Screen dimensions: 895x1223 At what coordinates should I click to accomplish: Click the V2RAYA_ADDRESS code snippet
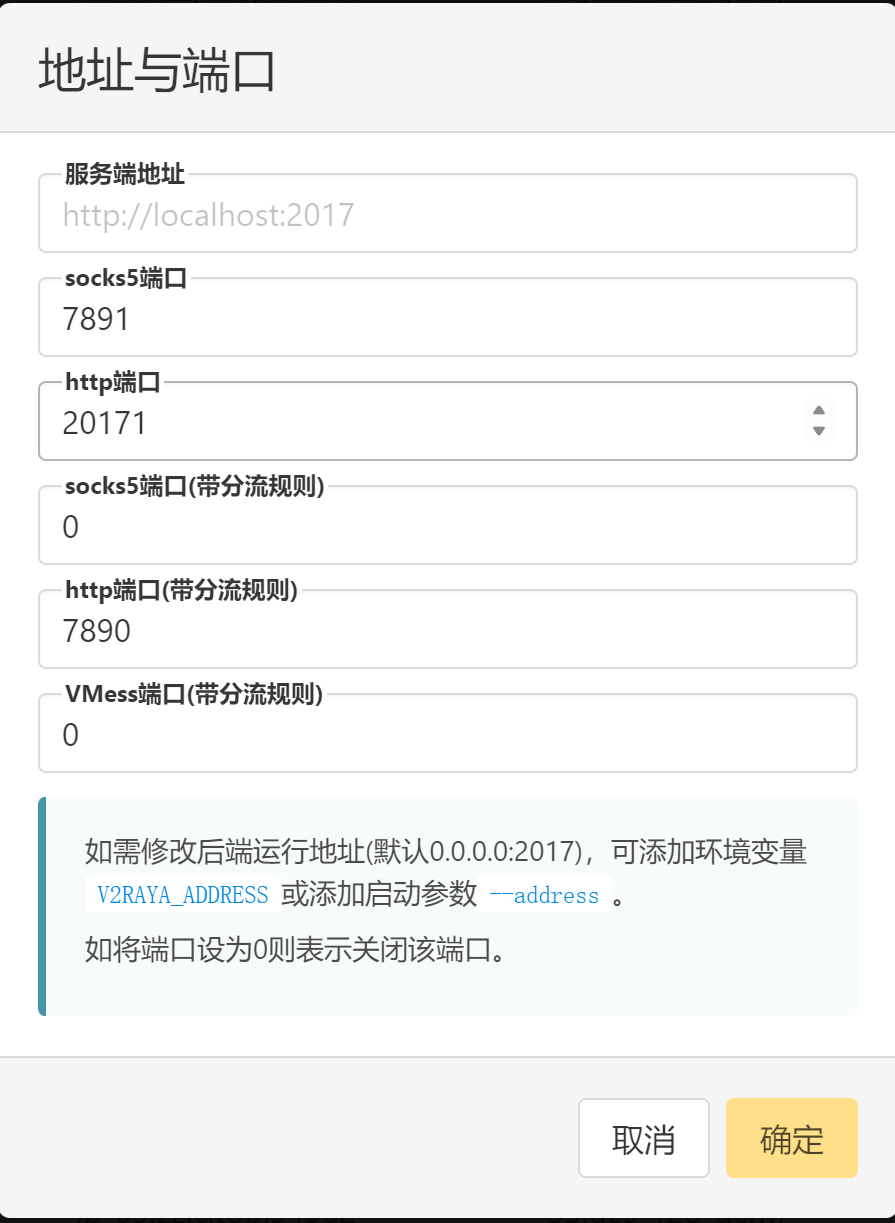pos(183,895)
